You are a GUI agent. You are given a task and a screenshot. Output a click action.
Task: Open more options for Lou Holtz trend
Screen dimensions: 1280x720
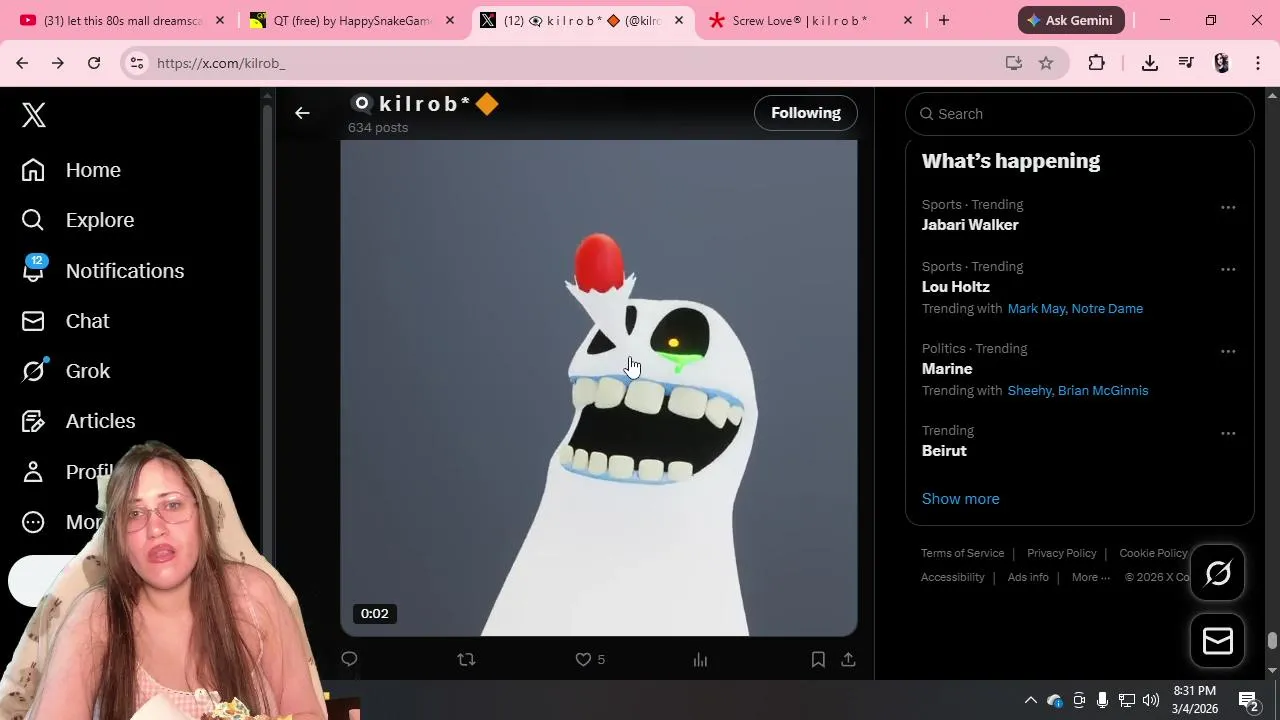(1228, 270)
